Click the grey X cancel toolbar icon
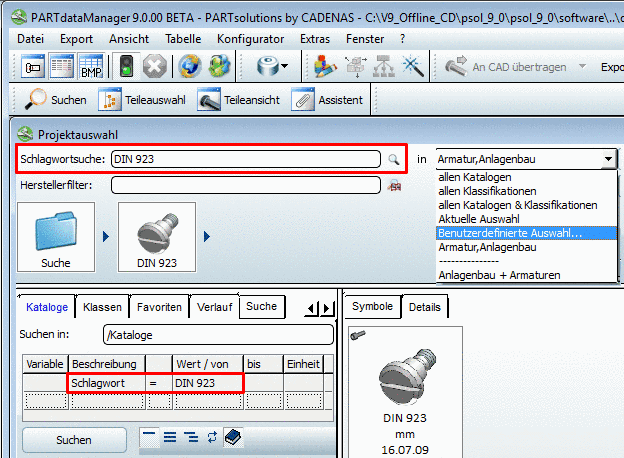 (154, 66)
